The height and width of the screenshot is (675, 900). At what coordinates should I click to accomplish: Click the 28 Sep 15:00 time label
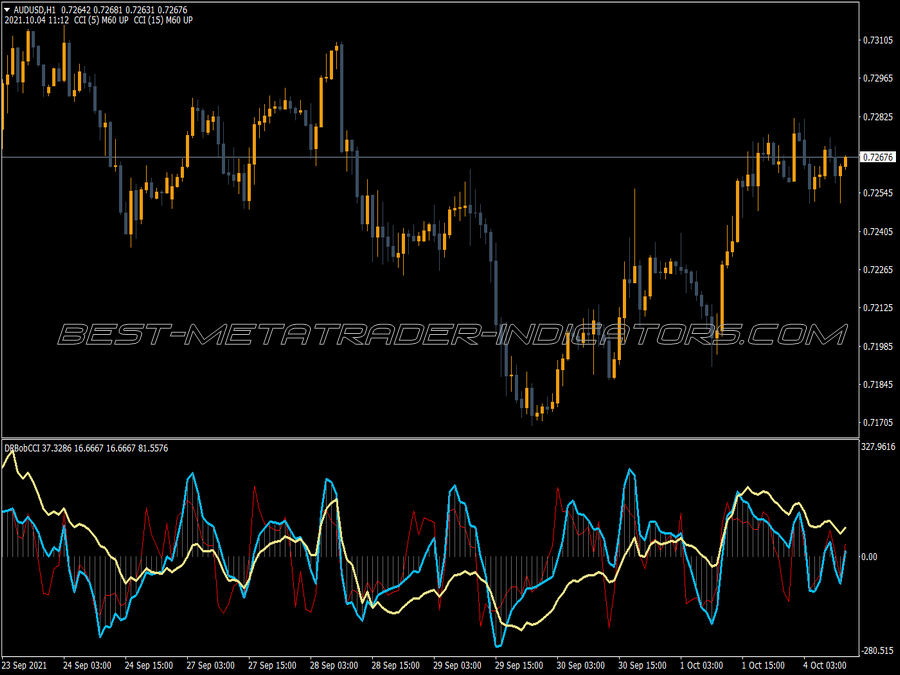tap(395, 665)
